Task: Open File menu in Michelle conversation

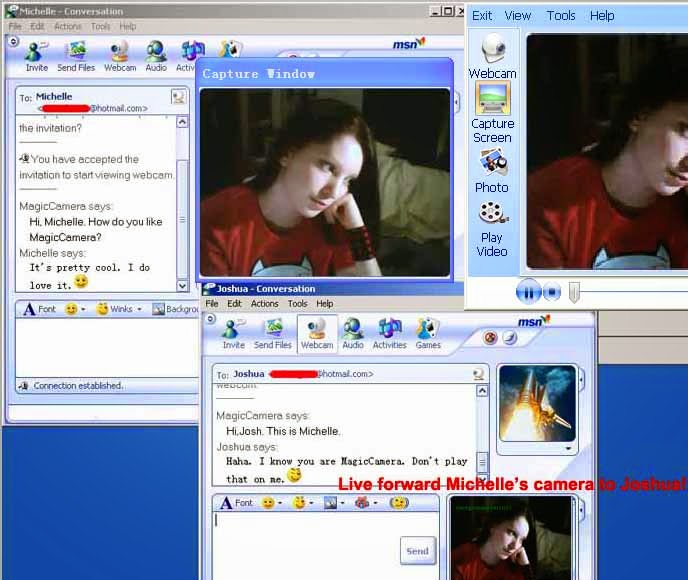Action: point(15,26)
